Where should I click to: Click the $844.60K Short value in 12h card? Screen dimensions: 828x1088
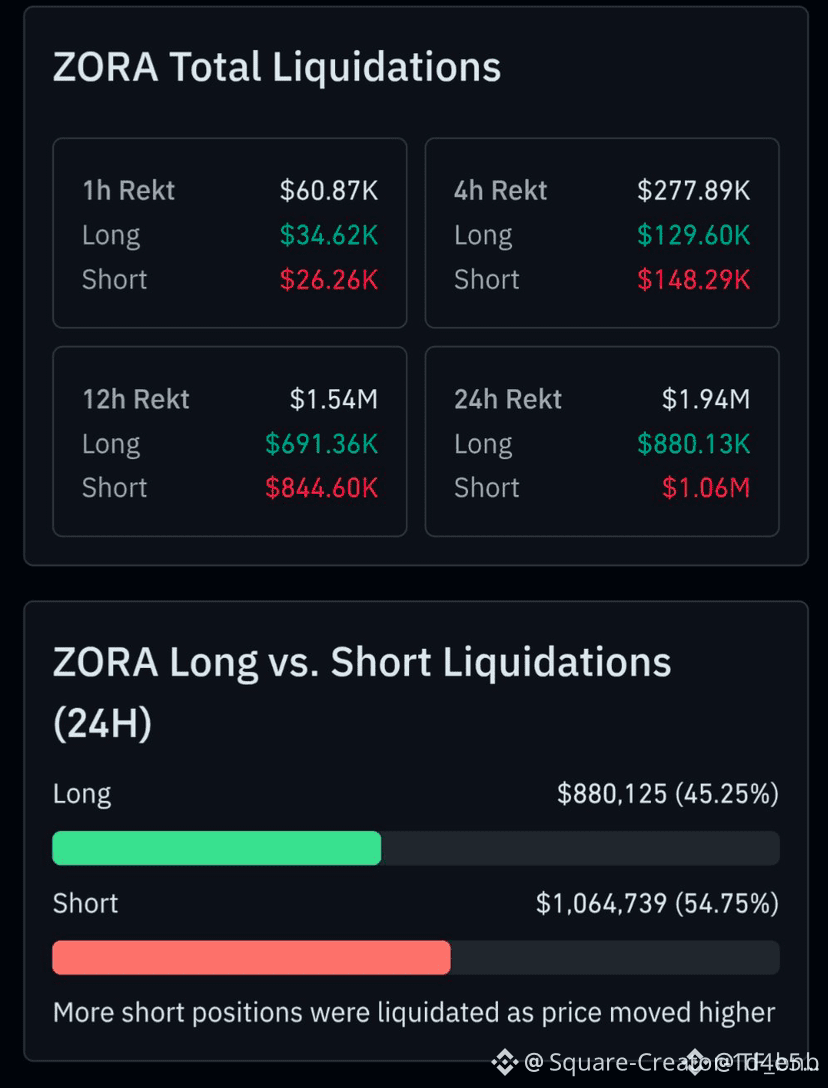321,488
